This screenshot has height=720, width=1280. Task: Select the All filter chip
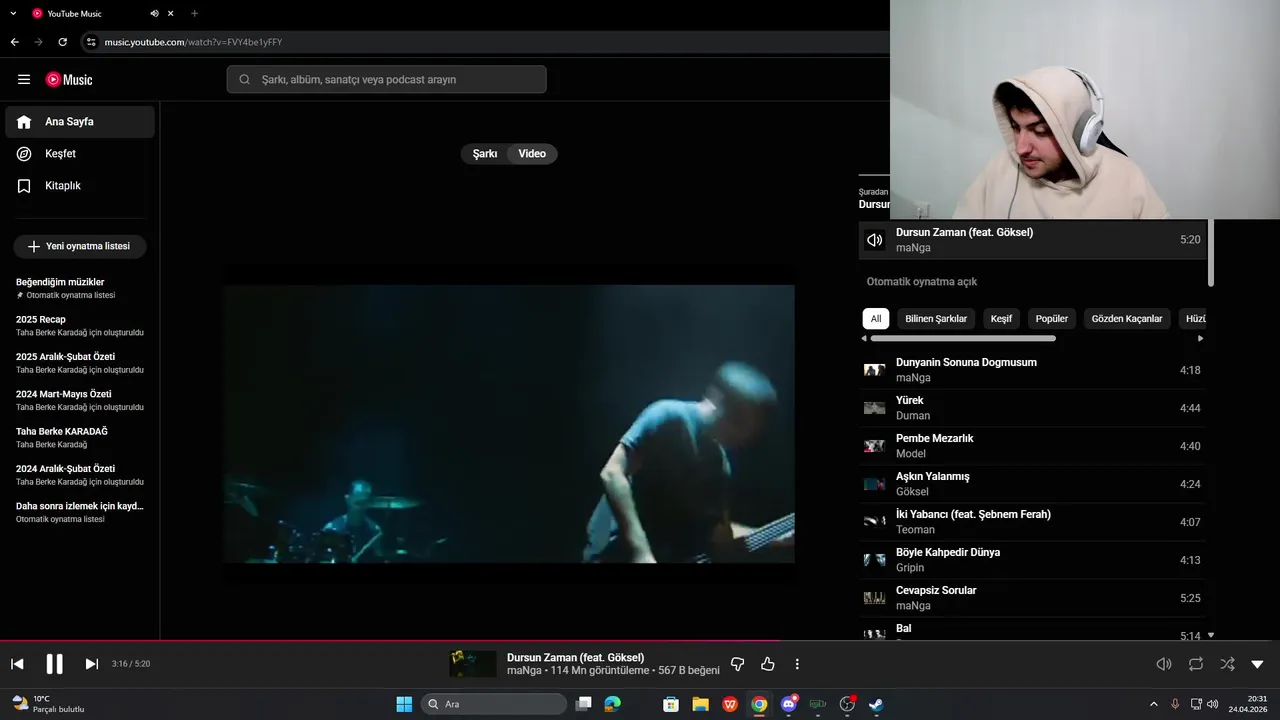(x=876, y=319)
